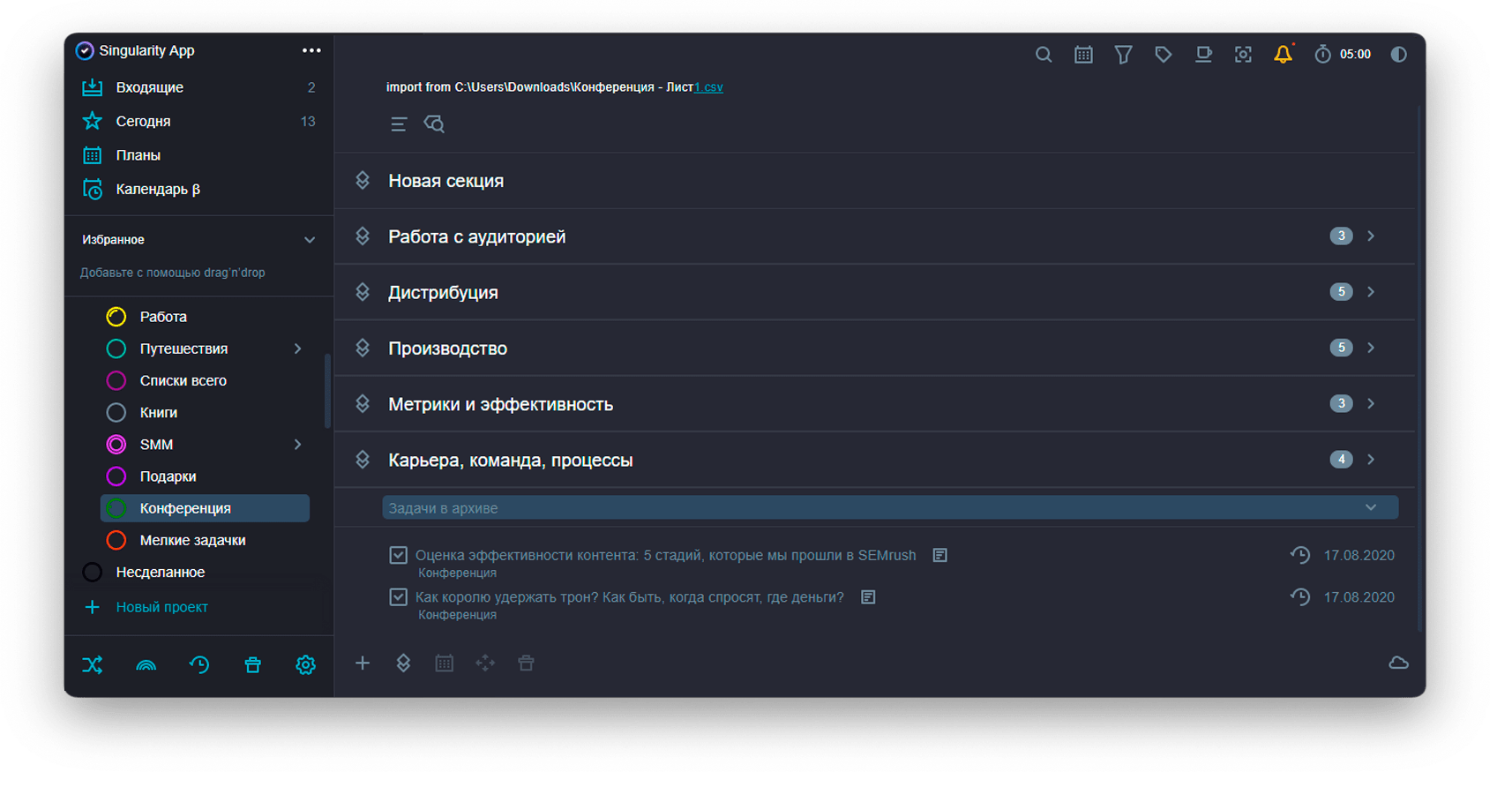Click the rainbow icon in sidebar footer
The image size is (1512, 787).
click(146, 665)
